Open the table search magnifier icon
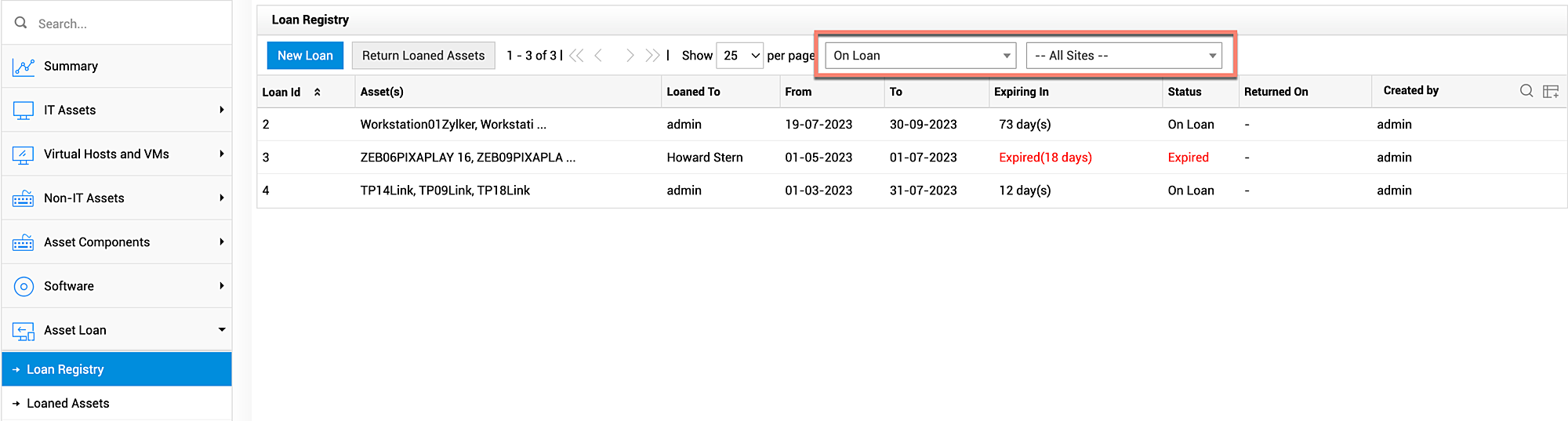Screen dimensions: 1568x421 pos(1526,91)
